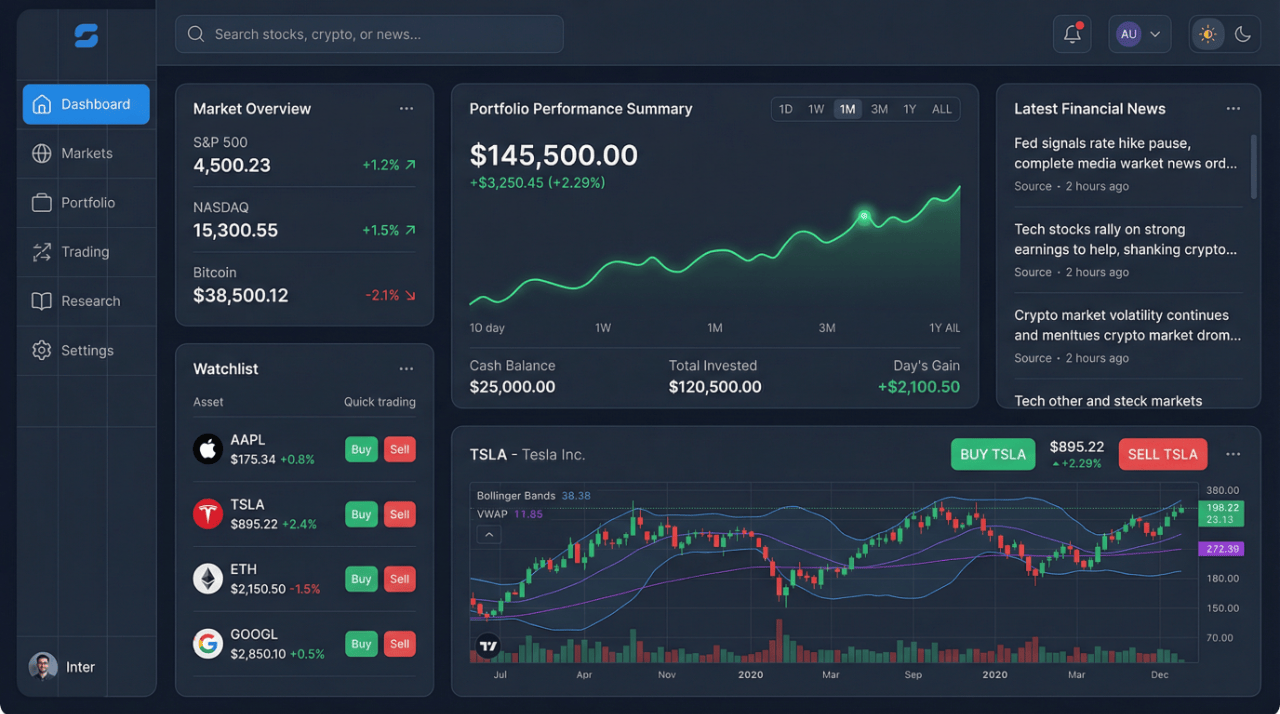Click the S&P 500 value 4,500.23

pyautogui.click(x=232, y=166)
